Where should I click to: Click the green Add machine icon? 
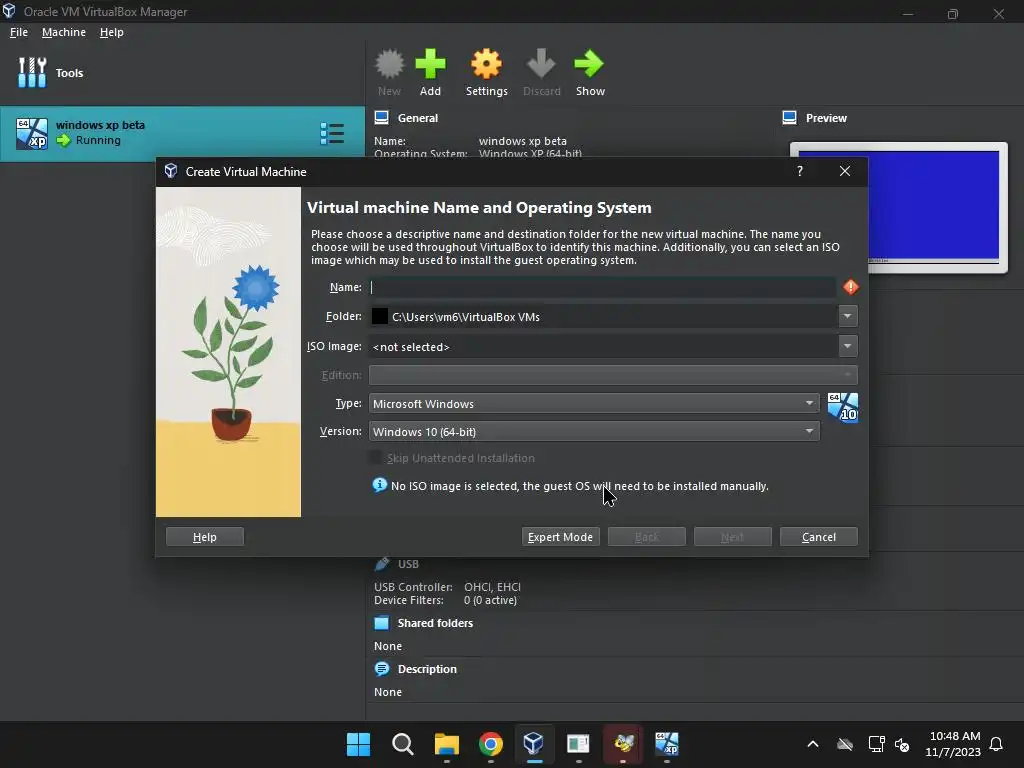coord(430,64)
